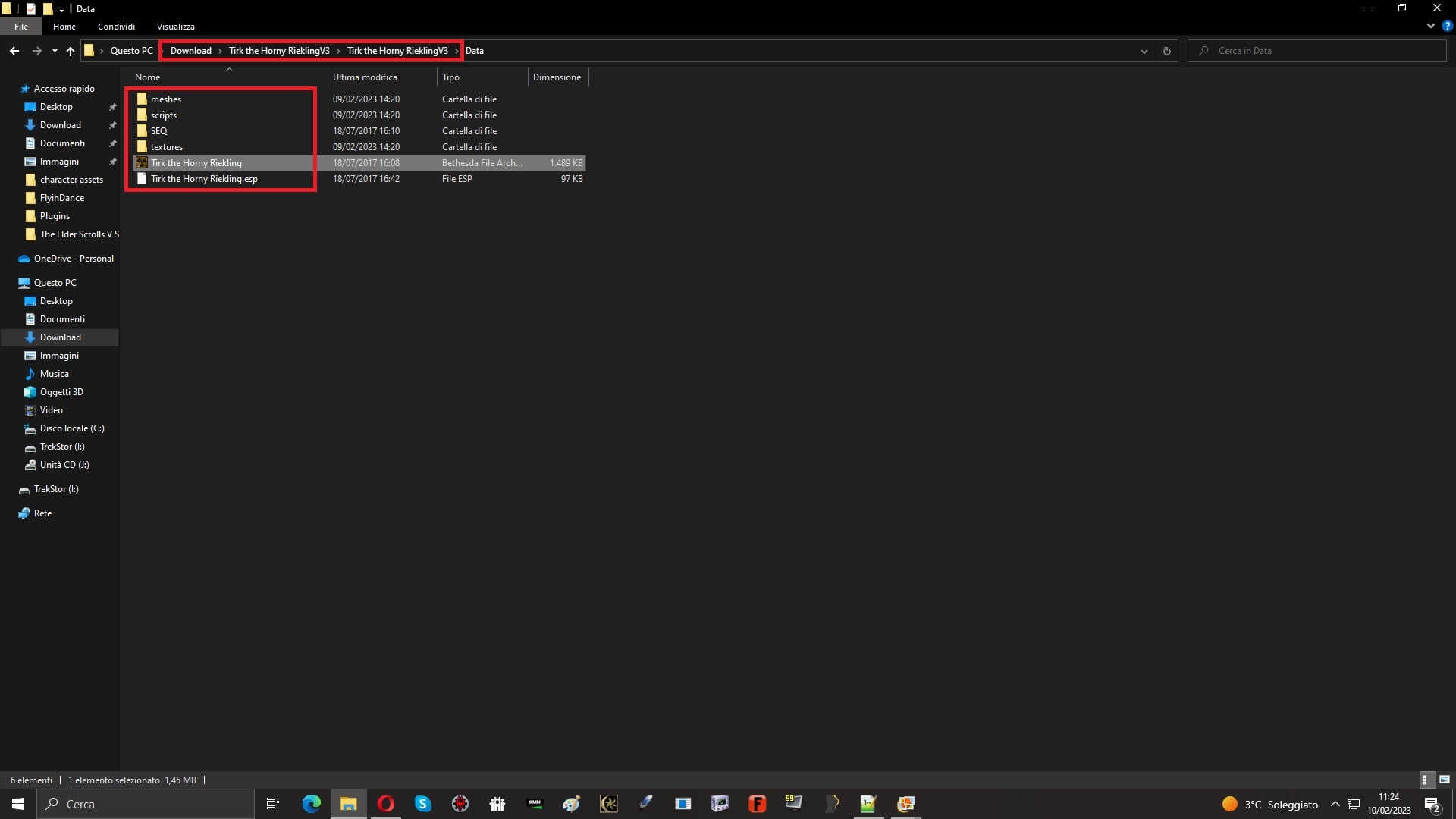
Task: Open Task View on the taskbar
Action: 273,804
